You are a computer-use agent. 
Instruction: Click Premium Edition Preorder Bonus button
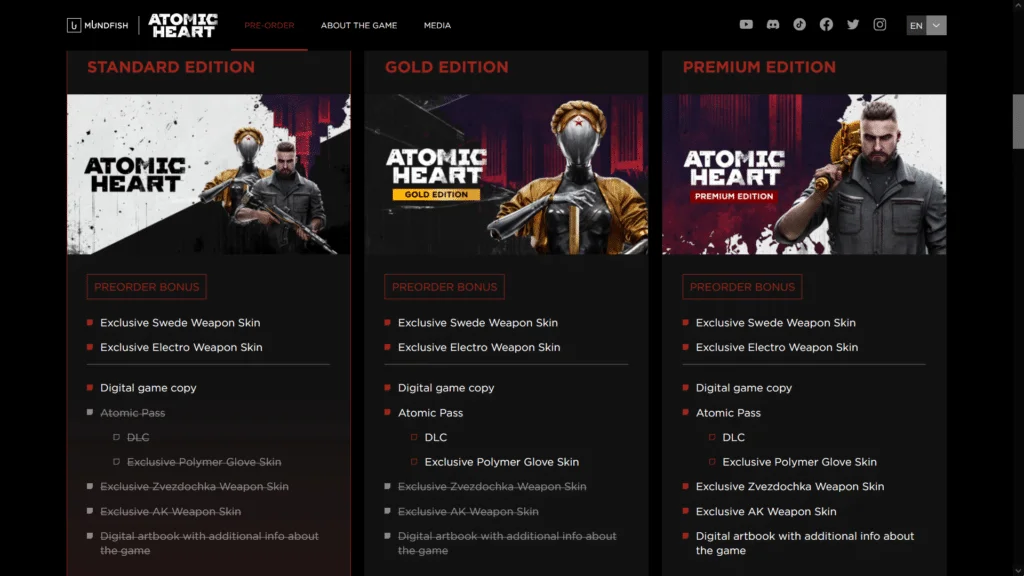pyautogui.click(x=742, y=287)
